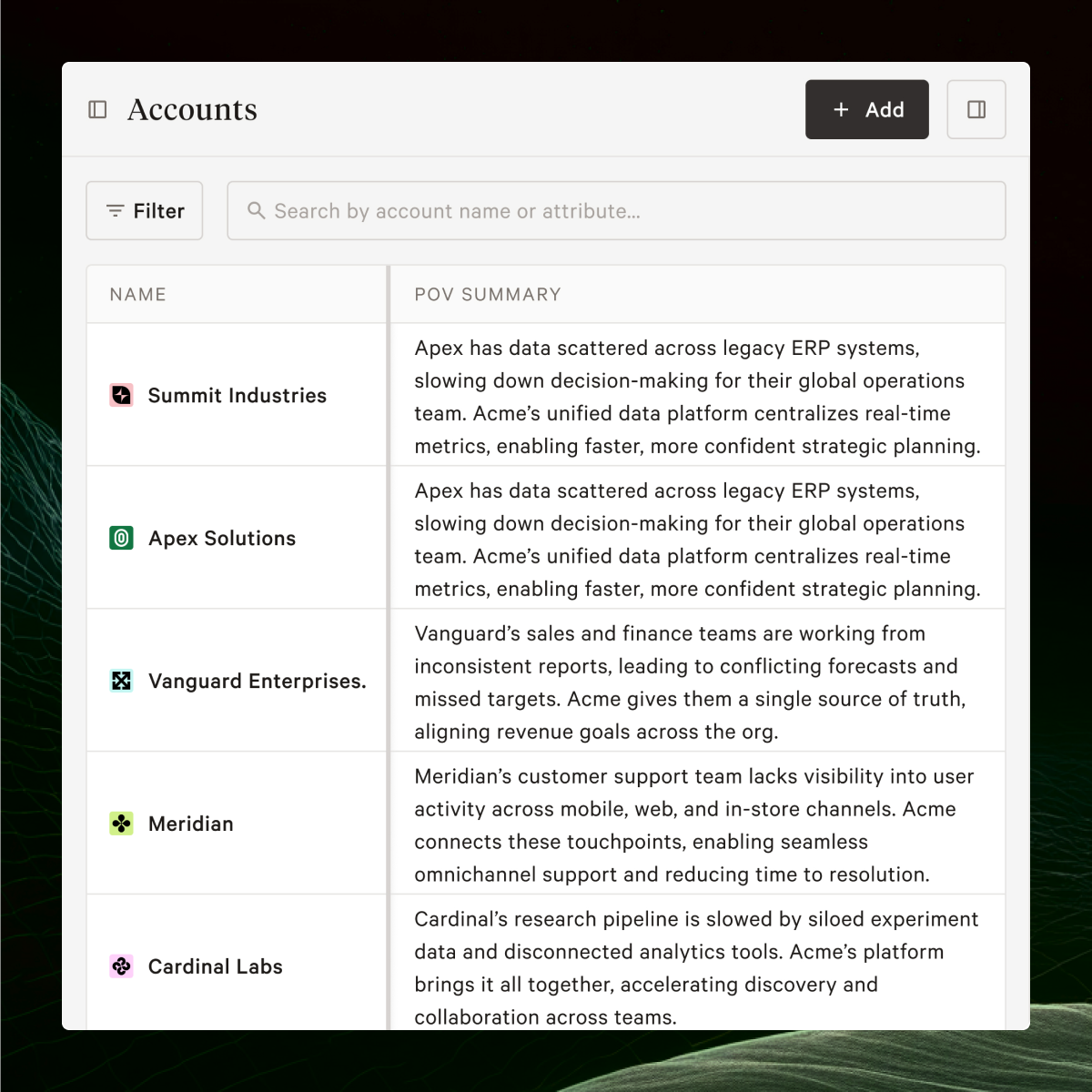Click the Meridian clover logo icon
The image size is (1092, 1092).
click(121, 824)
